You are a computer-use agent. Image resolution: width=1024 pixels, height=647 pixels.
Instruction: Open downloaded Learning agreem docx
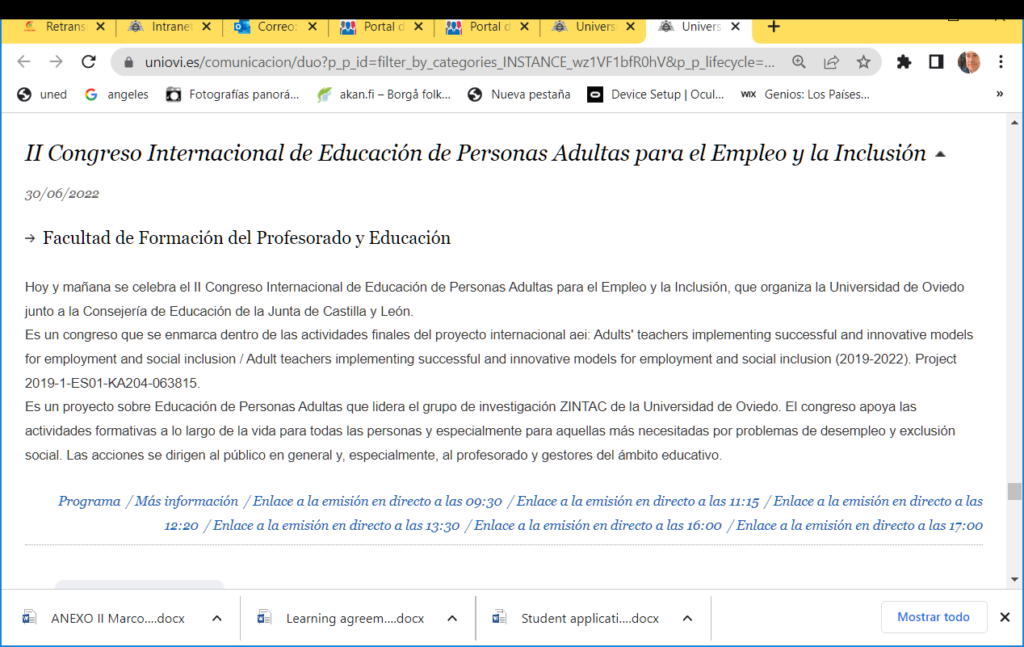pos(341,618)
